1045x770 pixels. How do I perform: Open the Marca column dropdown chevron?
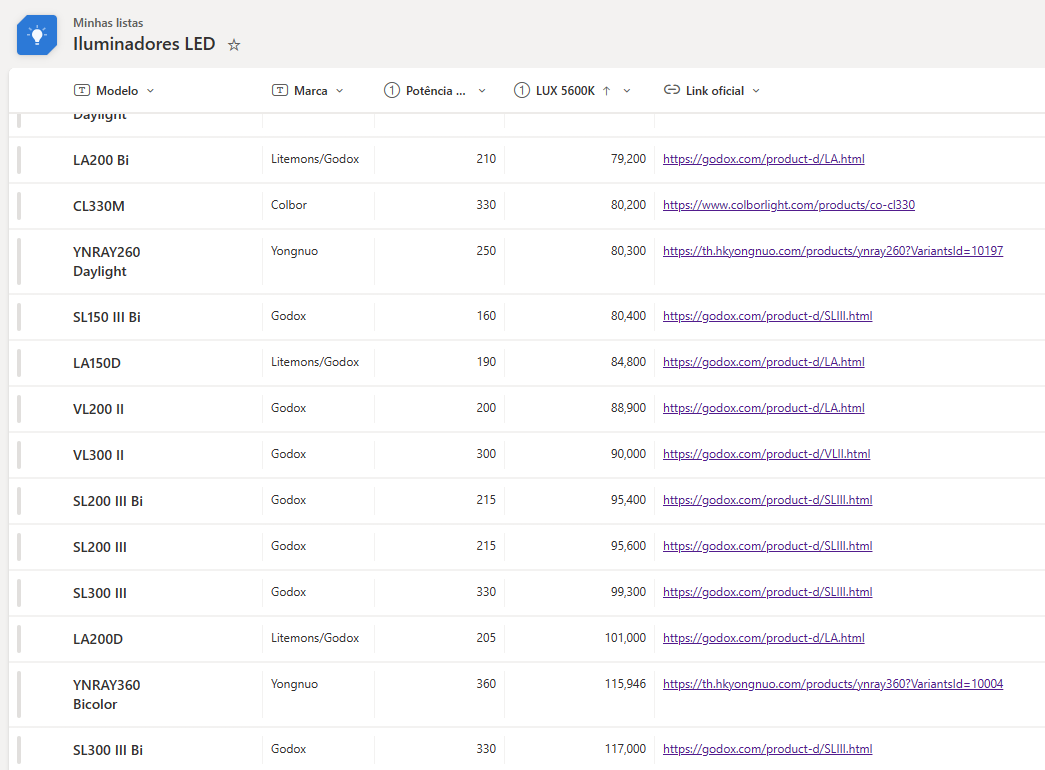(340, 91)
